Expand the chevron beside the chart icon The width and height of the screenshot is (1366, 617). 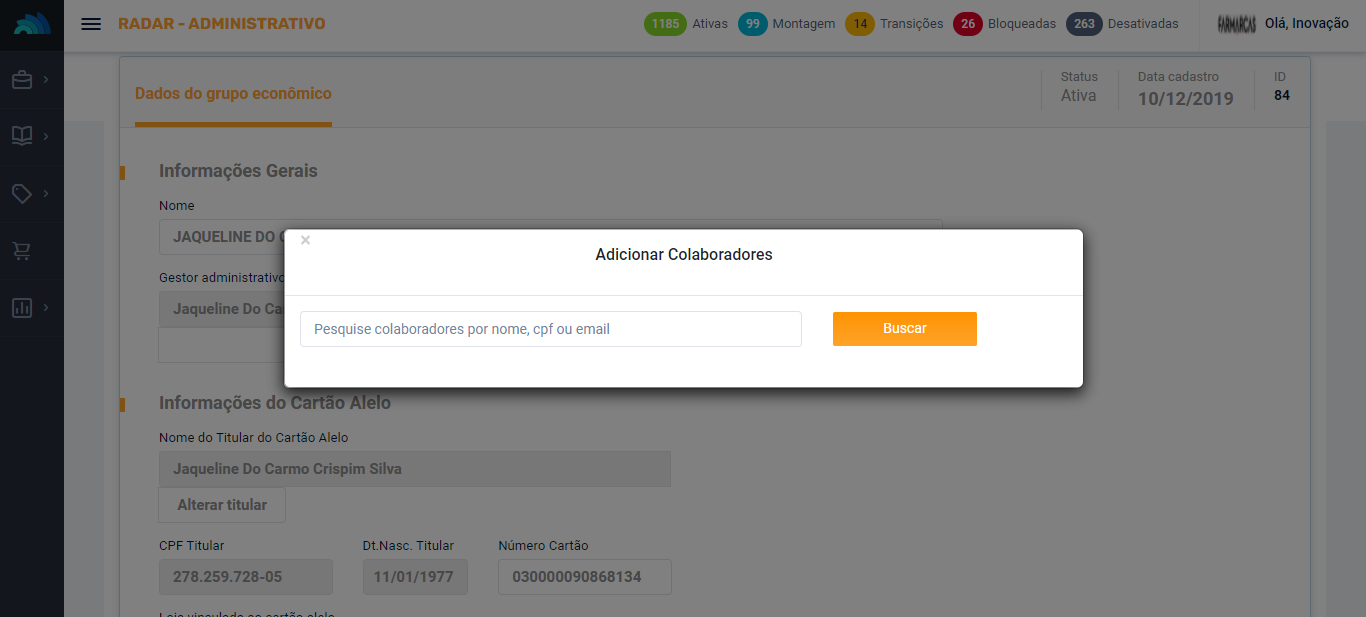[x=46, y=308]
